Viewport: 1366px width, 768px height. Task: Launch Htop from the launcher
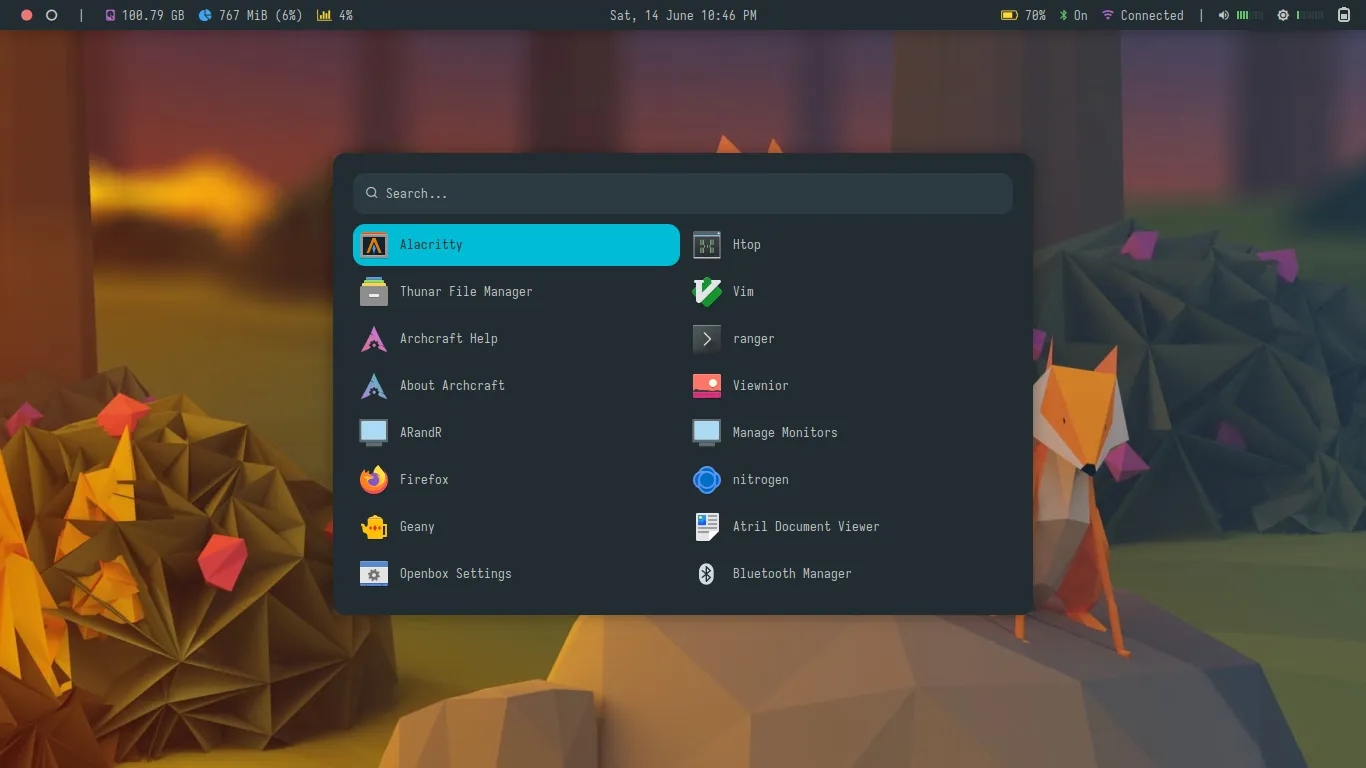click(849, 245)
